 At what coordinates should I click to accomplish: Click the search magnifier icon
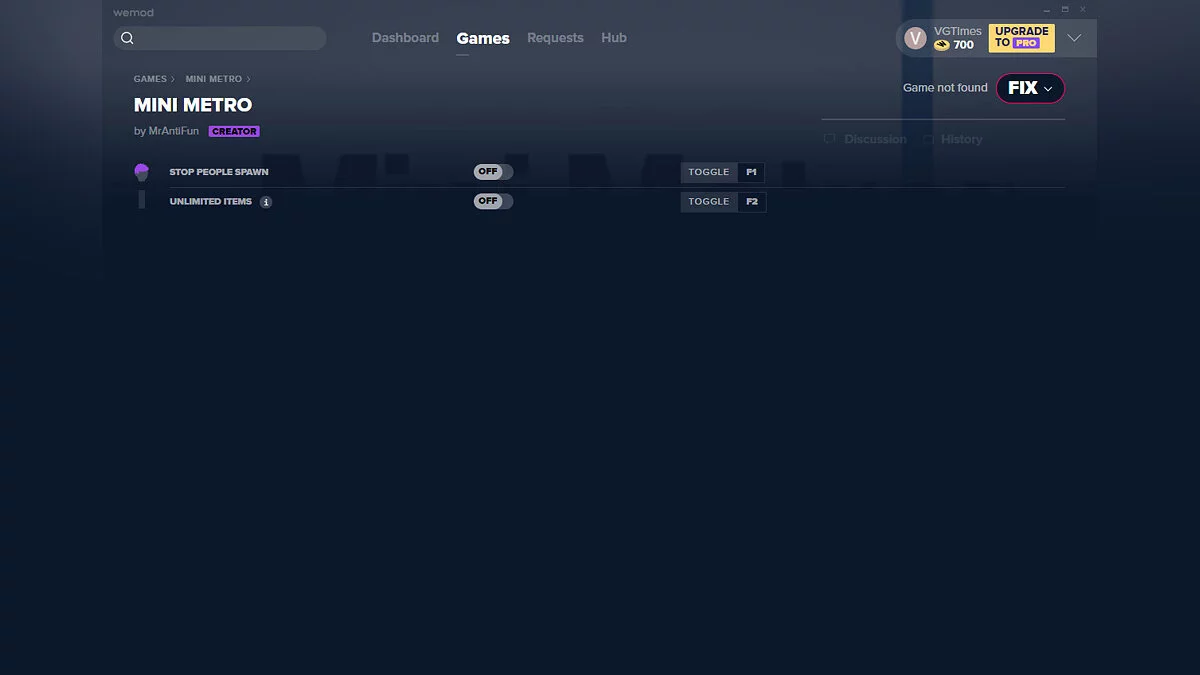tap(127, 38)
